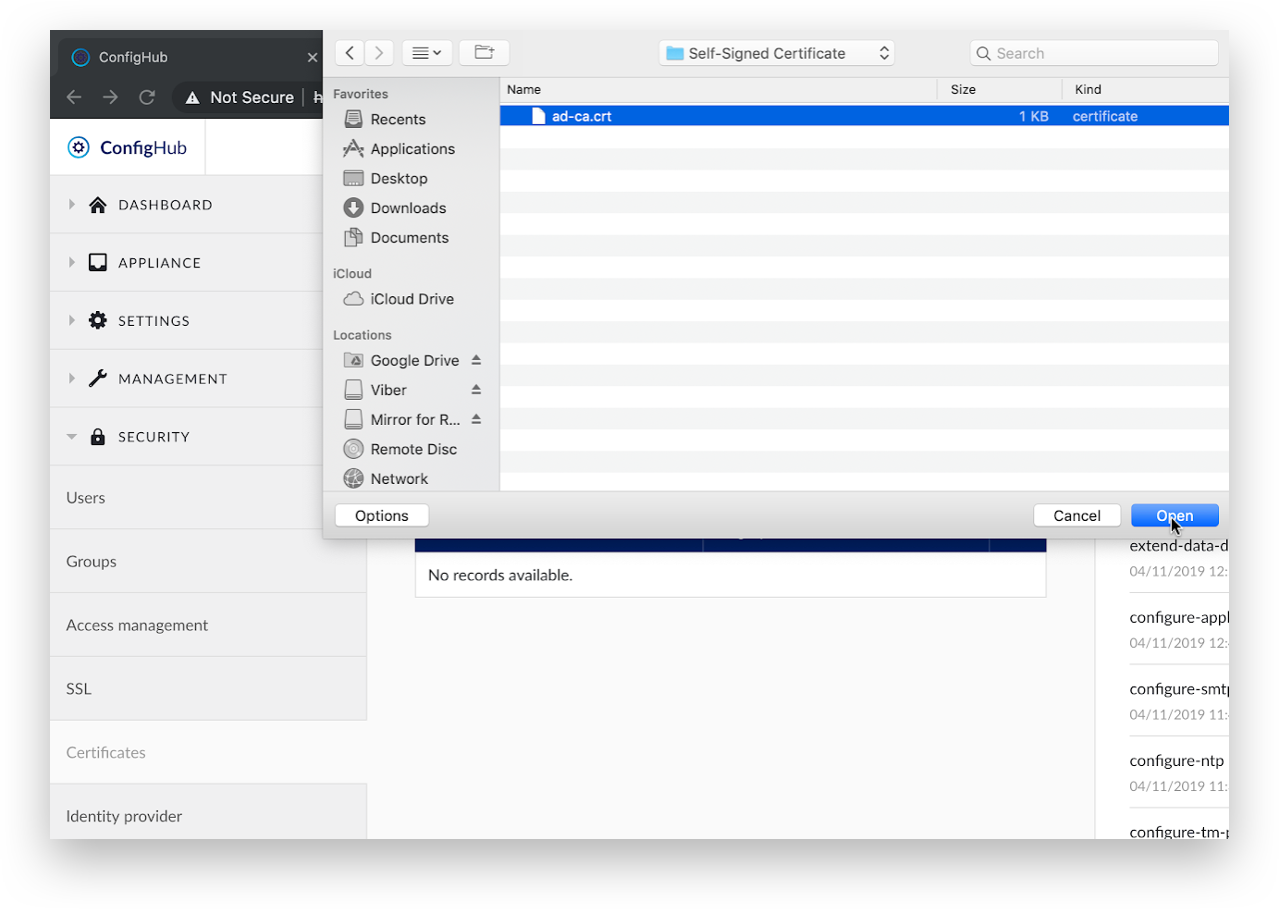Click the Options button

click(382, 516)
